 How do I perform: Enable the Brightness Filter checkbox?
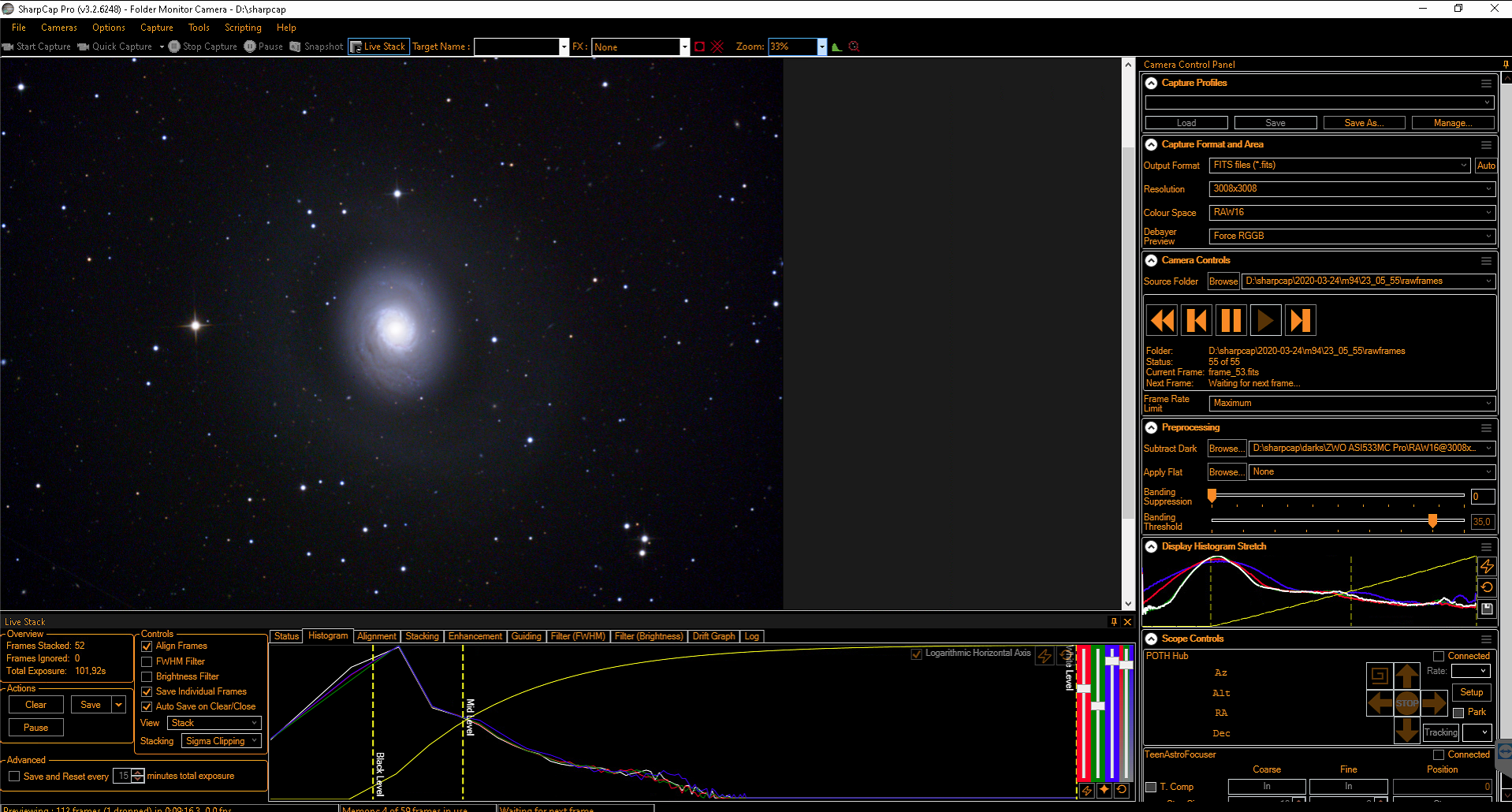[147, 676]
